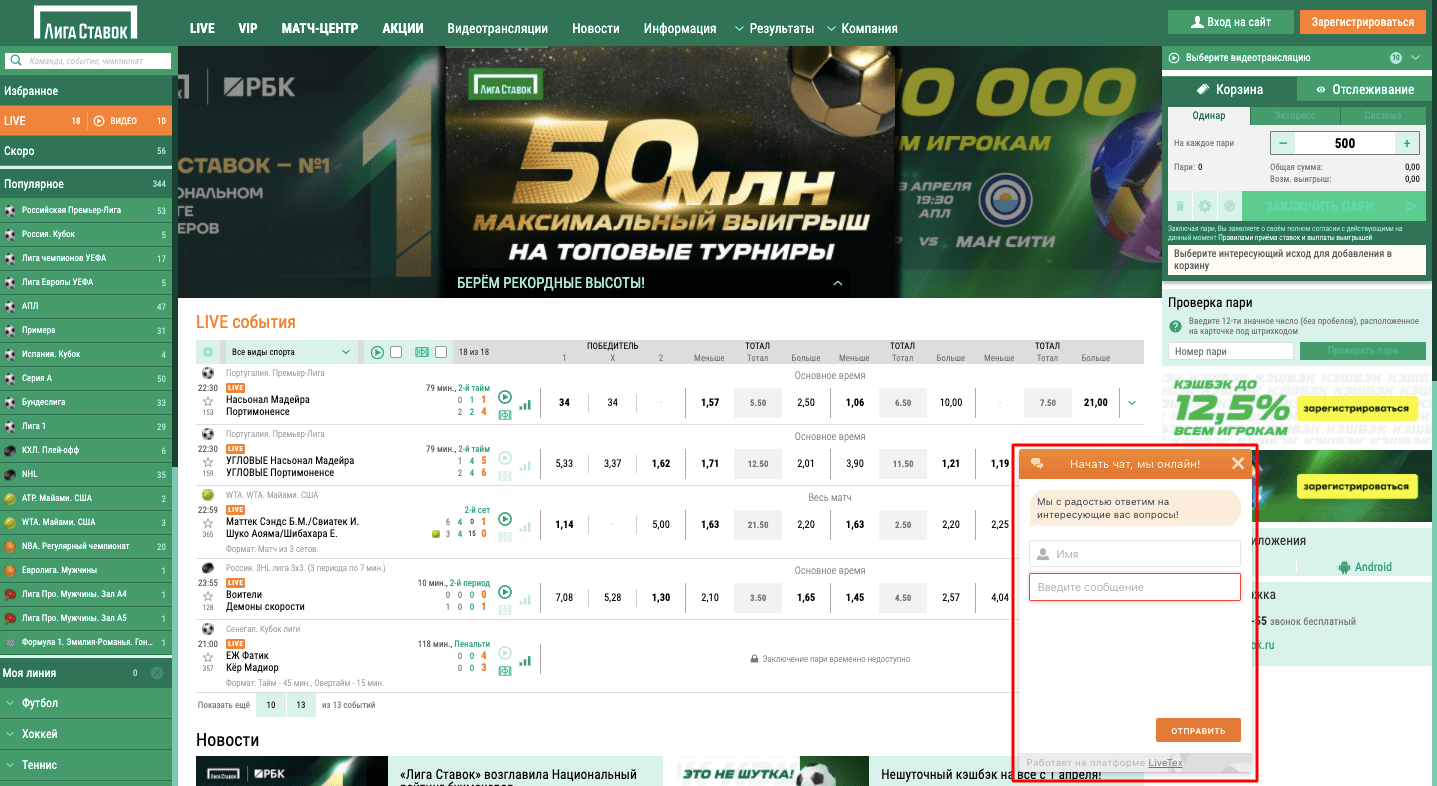Click the green question mark help icon
The height and width of the screenshot is (786, 1437).
point(1176,327)
